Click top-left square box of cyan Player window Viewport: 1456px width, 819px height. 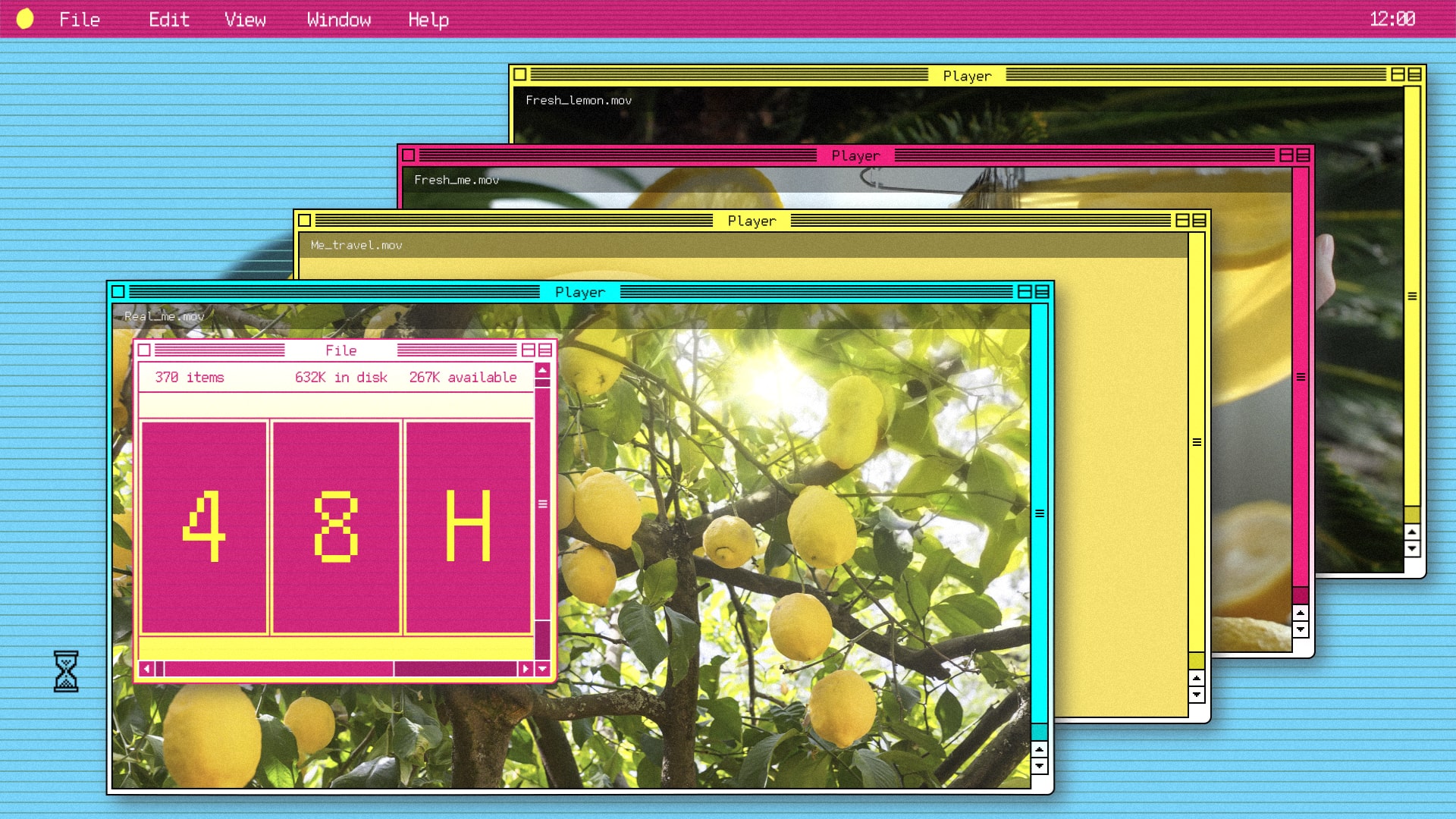point(118,292)
